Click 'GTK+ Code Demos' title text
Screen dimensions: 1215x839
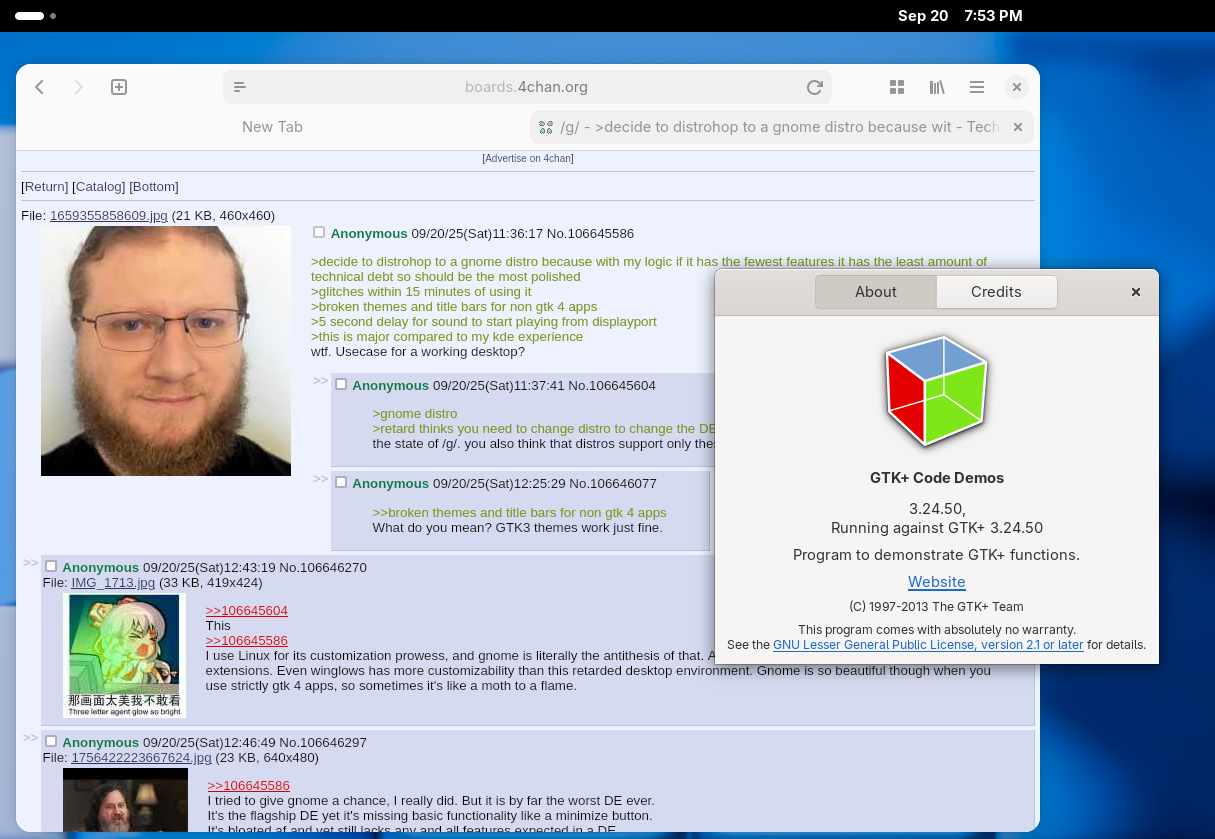[937, 478]
